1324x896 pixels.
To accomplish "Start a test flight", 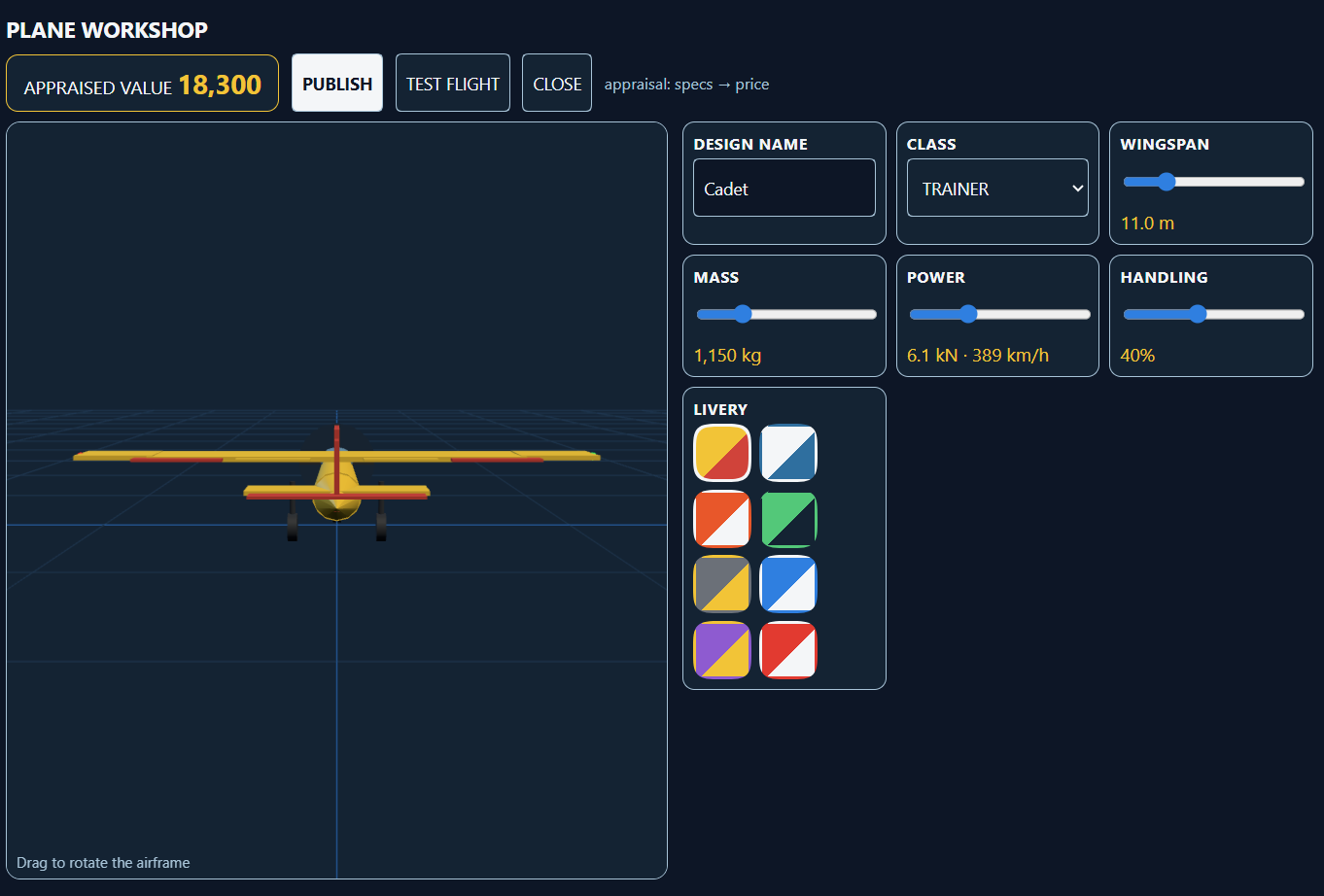I will pyautogui.click(x=453, y=84).
